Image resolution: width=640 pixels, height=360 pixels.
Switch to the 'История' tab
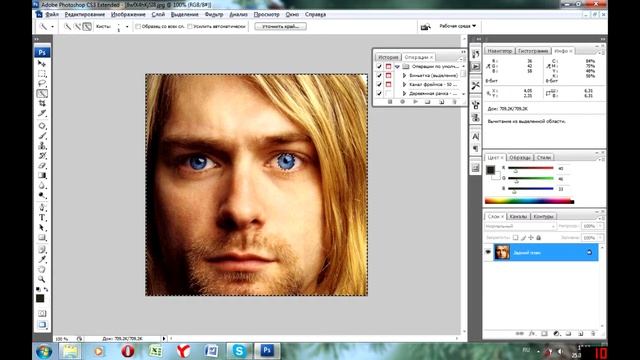point(388,57)
